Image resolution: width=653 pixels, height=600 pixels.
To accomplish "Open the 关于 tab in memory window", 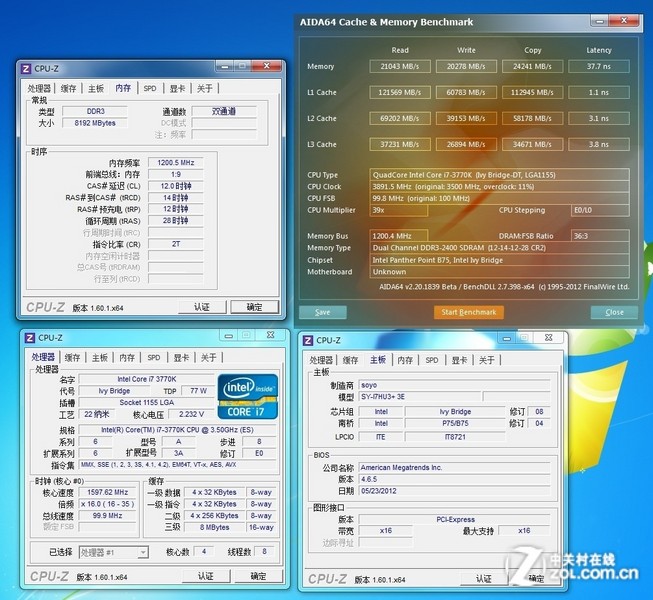I will pos(204,88).
